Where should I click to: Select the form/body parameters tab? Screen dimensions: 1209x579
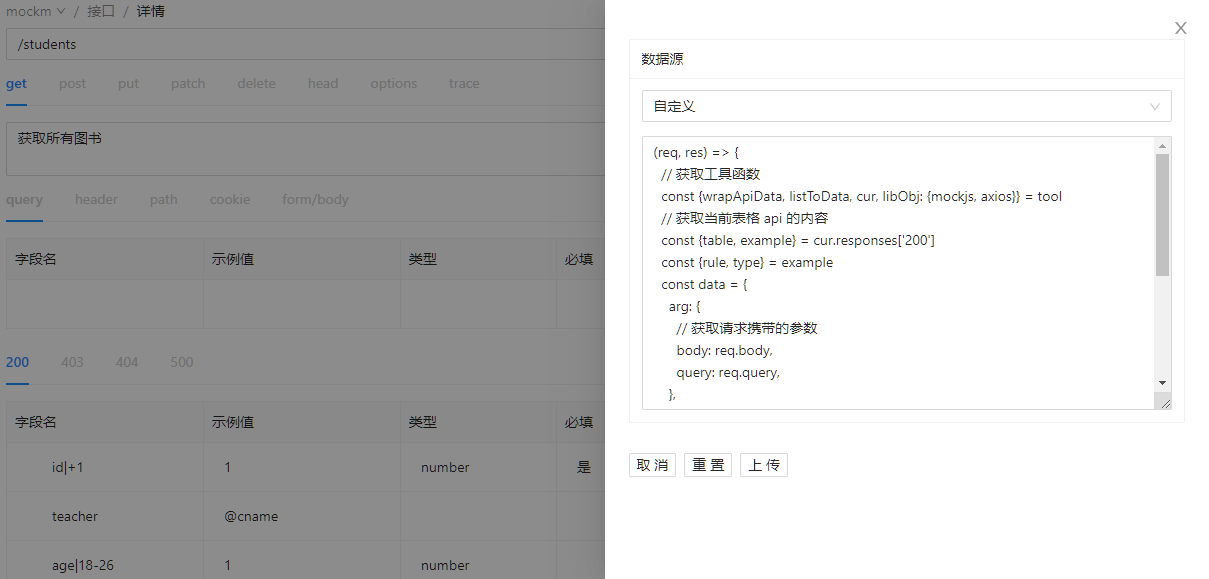315,200
